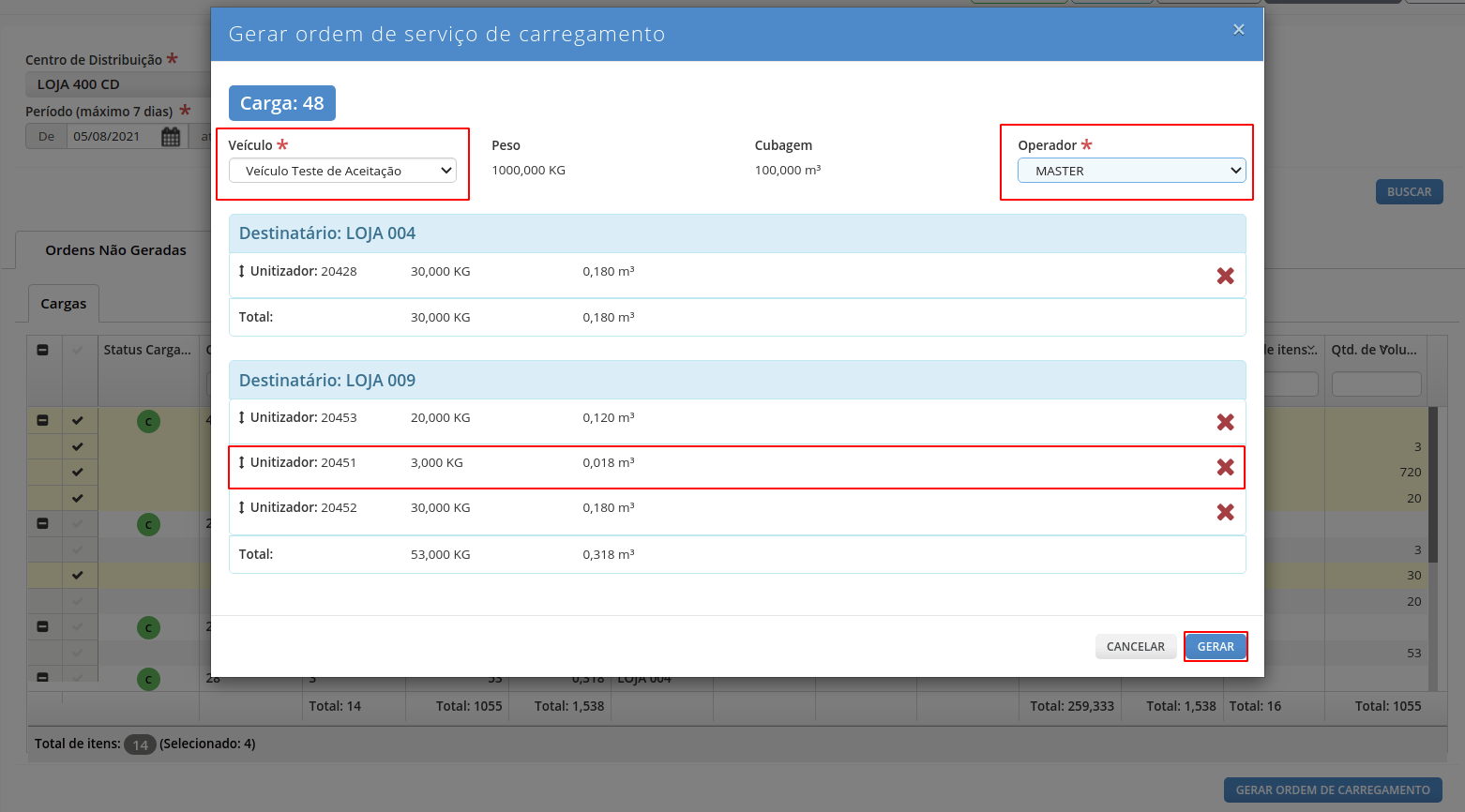Click the reorder arrow beside Unitizador 20428
The height and width of the screenshot is (812, 1465).
[242, 271]
